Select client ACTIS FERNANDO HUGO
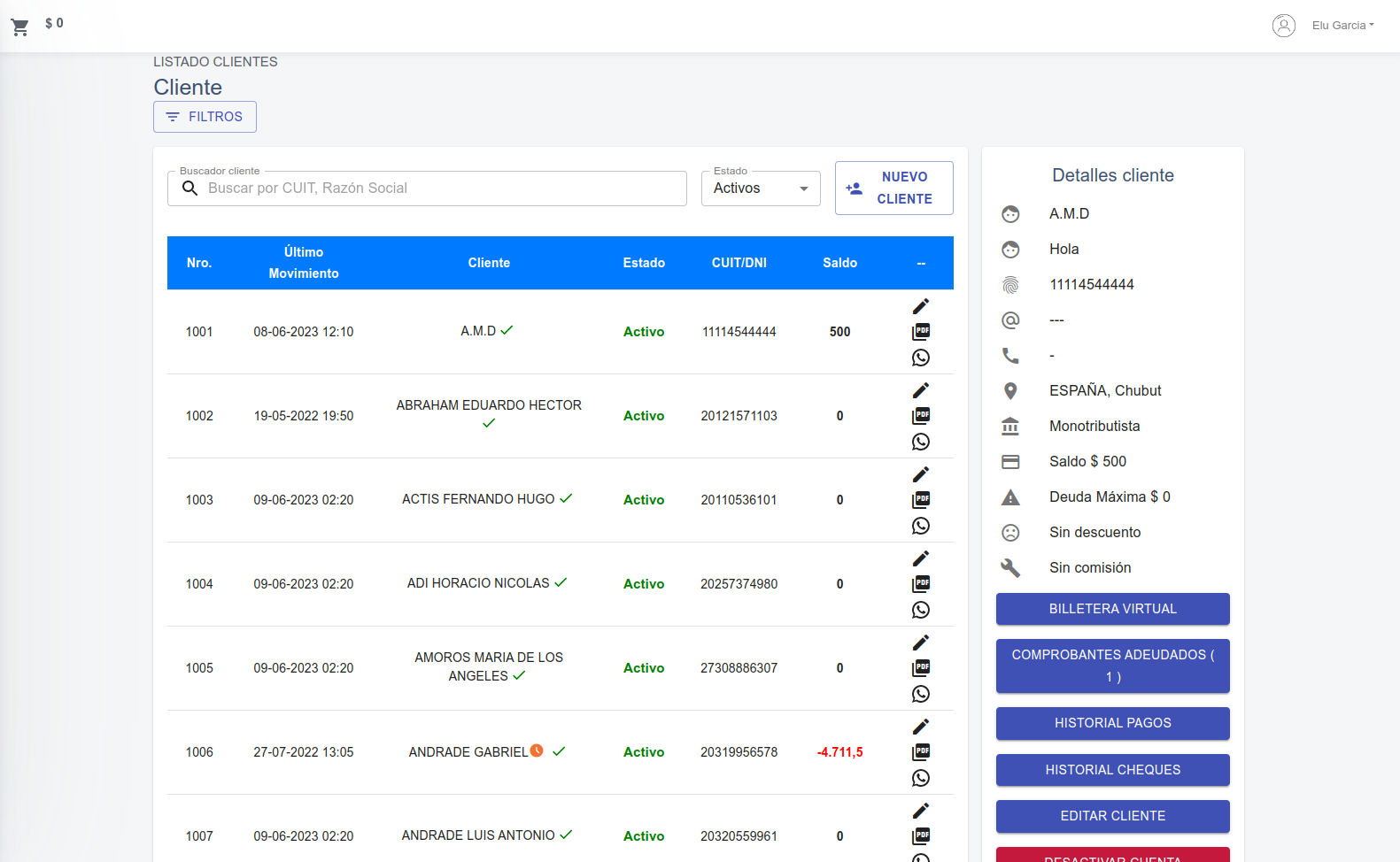This screenshot has height=862, width=1400. coord(478,499)
